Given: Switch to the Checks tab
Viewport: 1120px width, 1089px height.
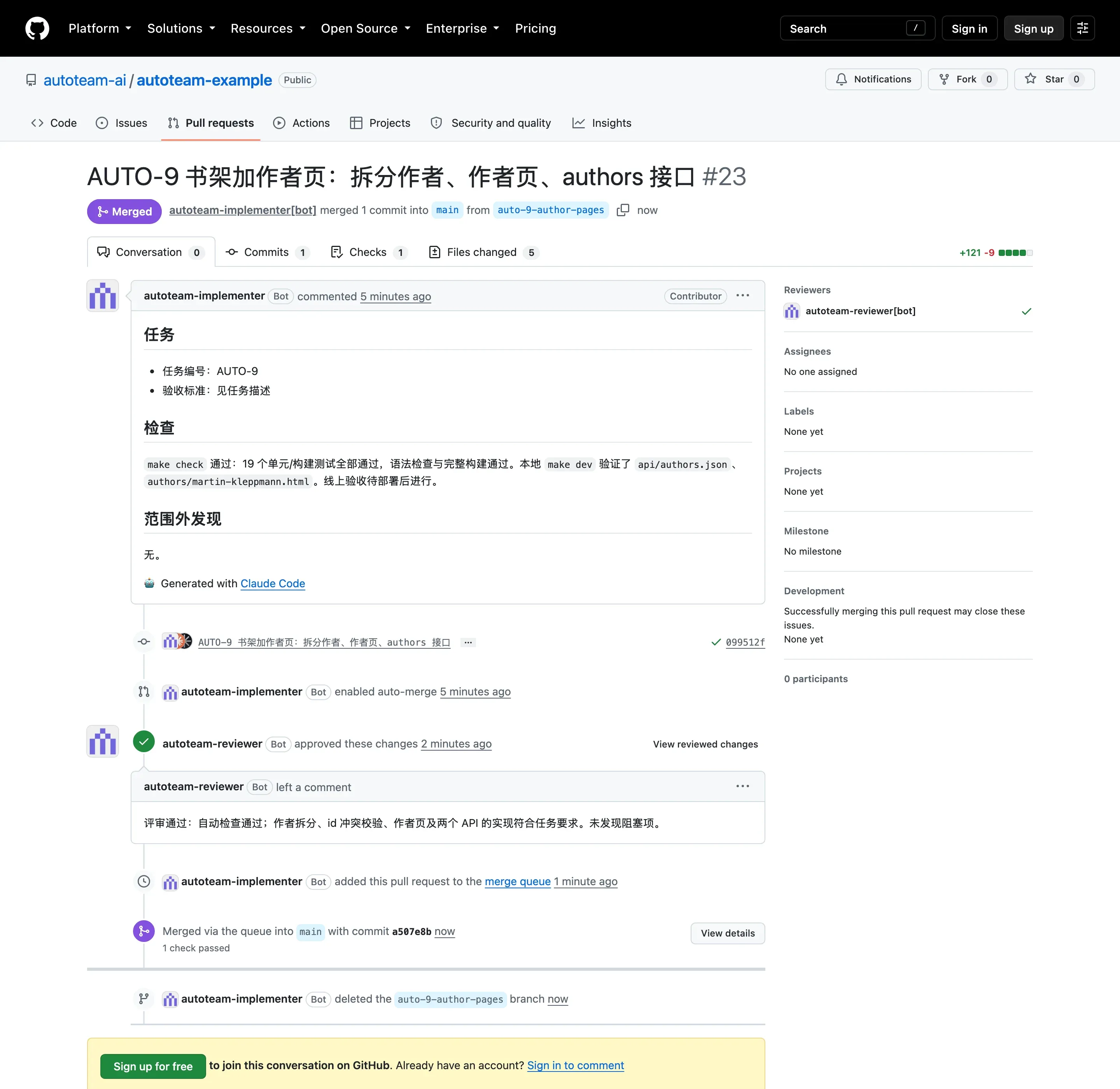Looking at the screenshot, I should coord(369,252).
